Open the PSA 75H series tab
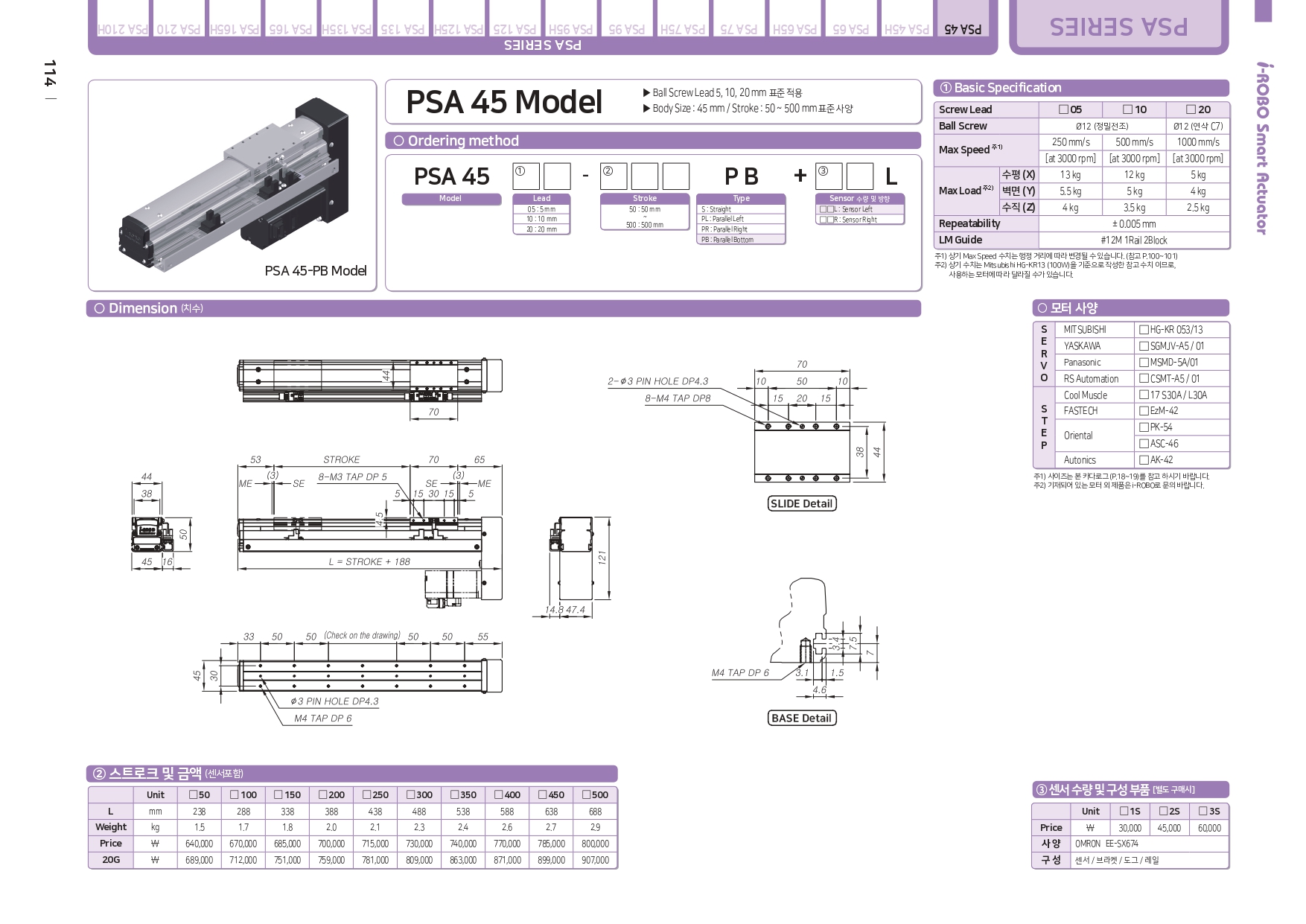This screenshot has width=1306, height=924. coord(683,20)
